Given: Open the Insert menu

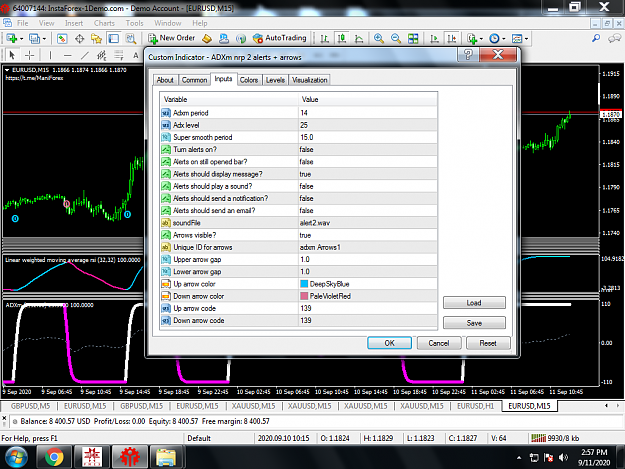Looking at the screenshot, I should 74,23.
